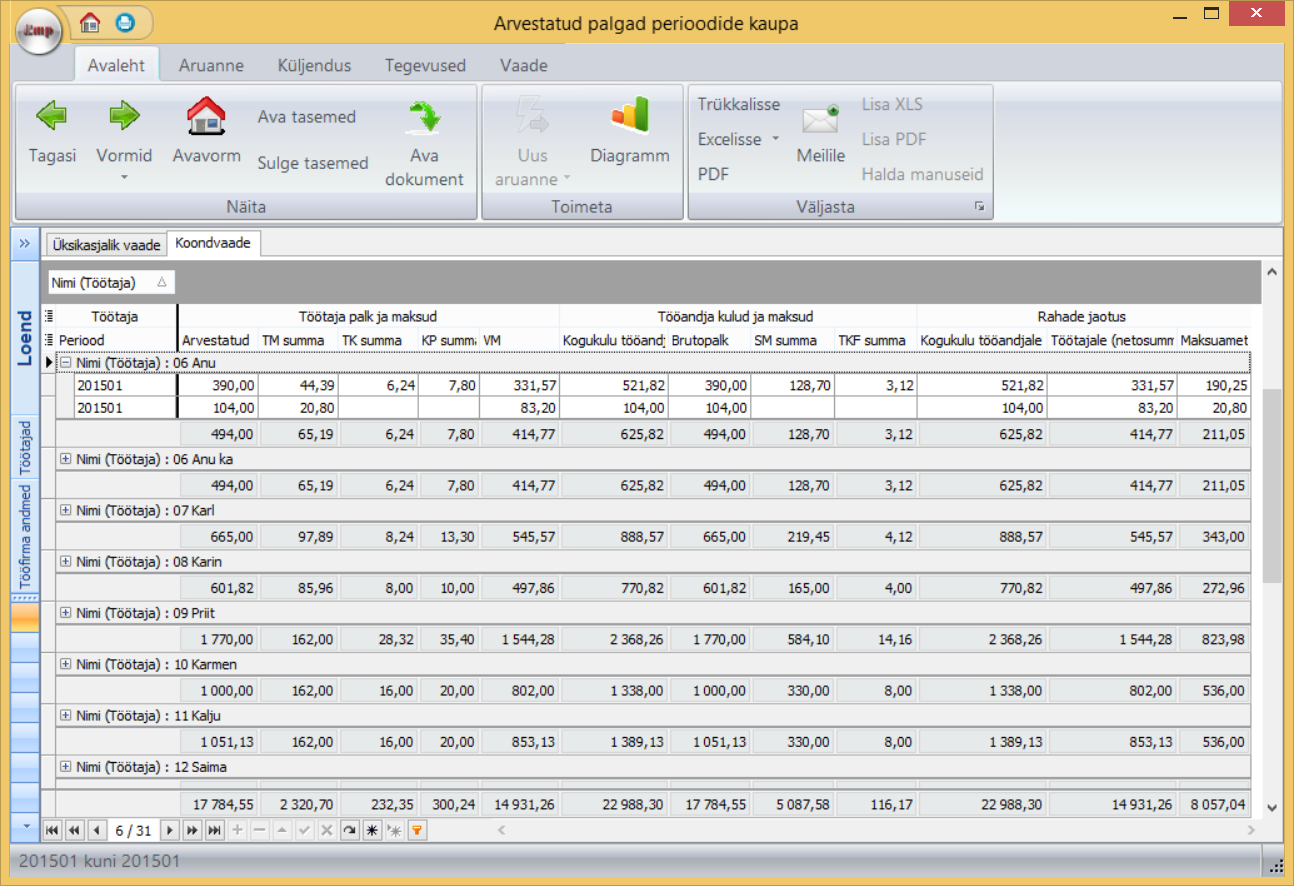1294x886 pixels.
Task: Open the Vormid dropdown
Action: pos(124,165)
